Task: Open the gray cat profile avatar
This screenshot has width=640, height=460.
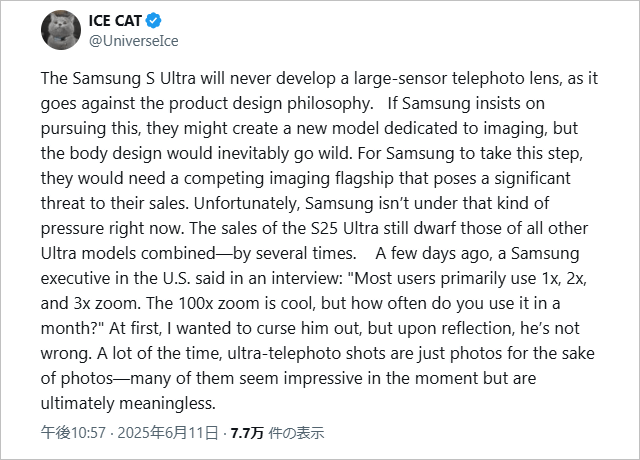Action: point(61,30)
